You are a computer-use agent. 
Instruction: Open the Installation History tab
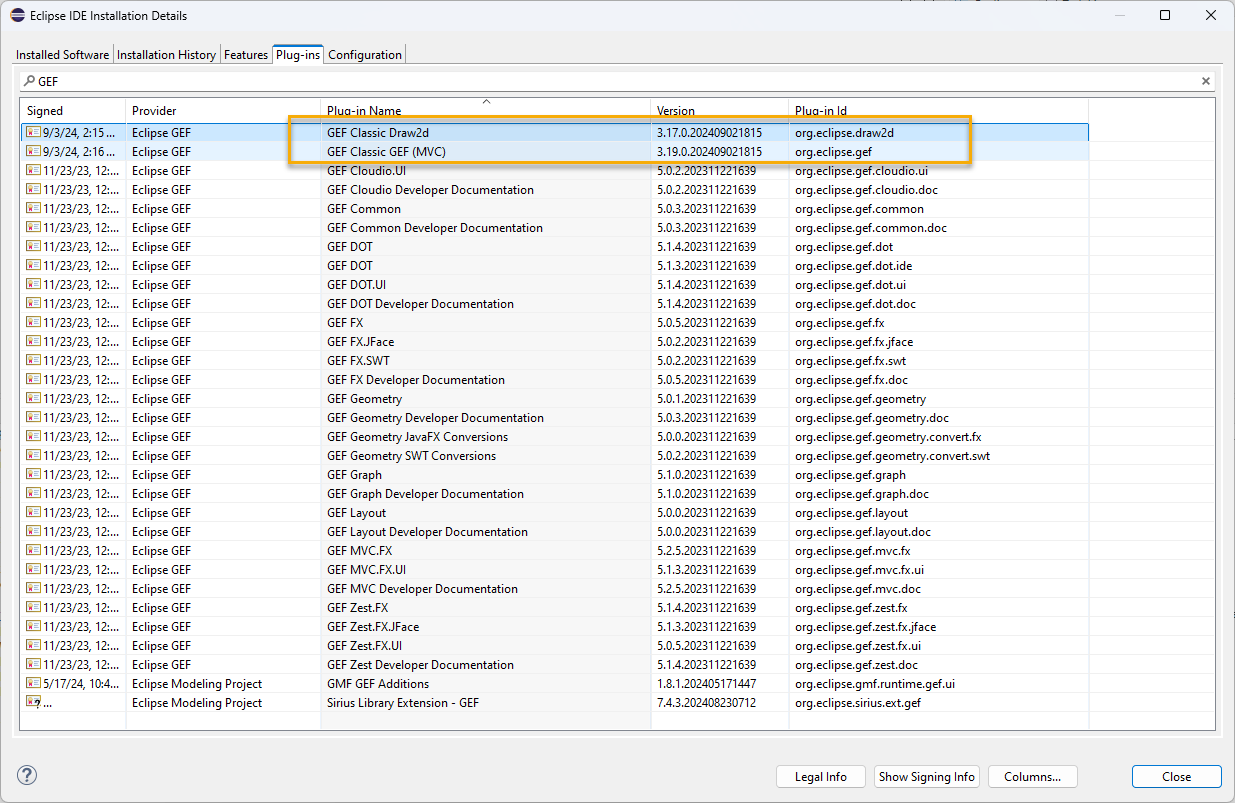pyautogui.click(x=166, y=55)
